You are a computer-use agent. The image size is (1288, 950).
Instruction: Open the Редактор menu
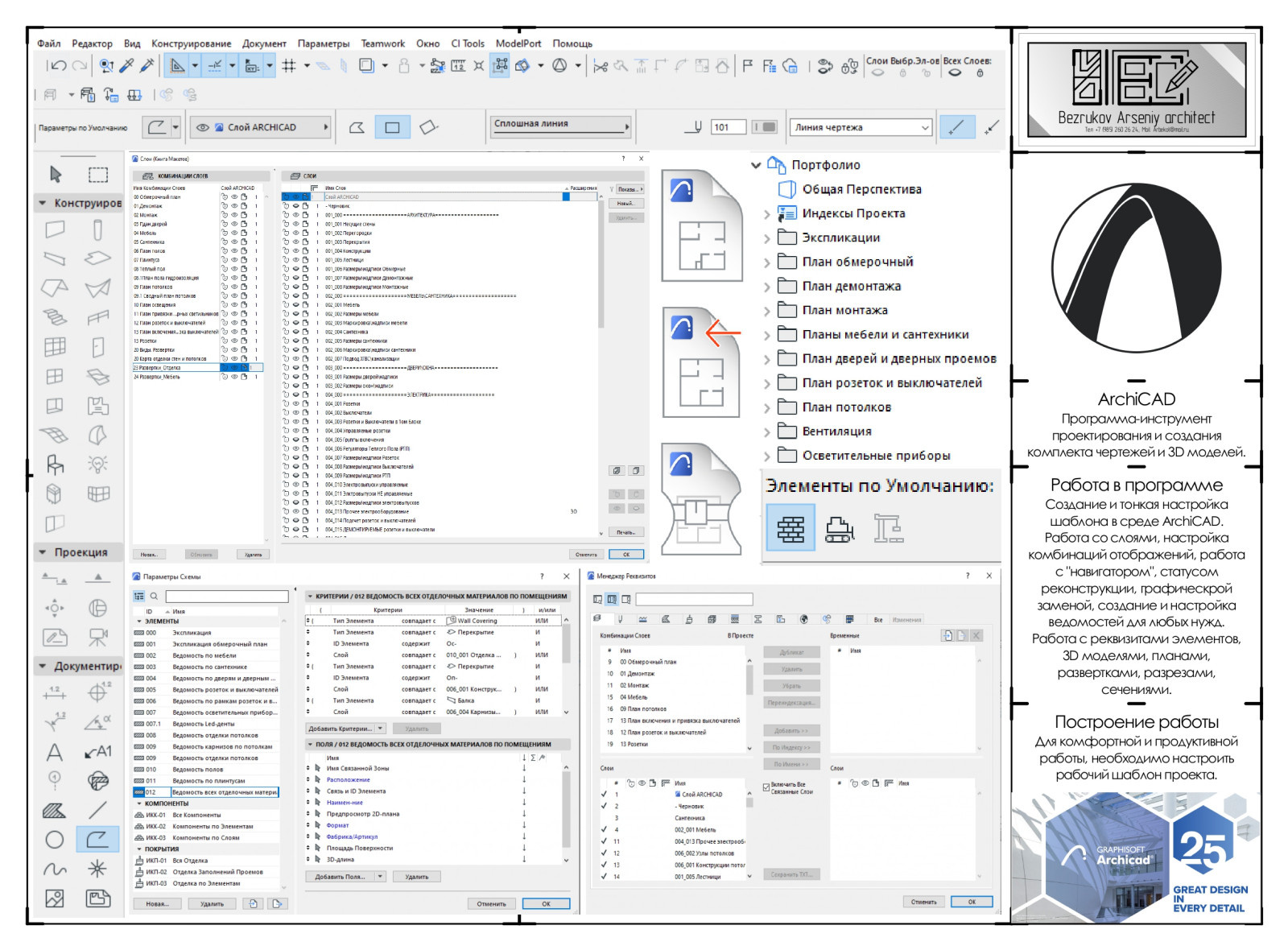[x=93, y=43]
